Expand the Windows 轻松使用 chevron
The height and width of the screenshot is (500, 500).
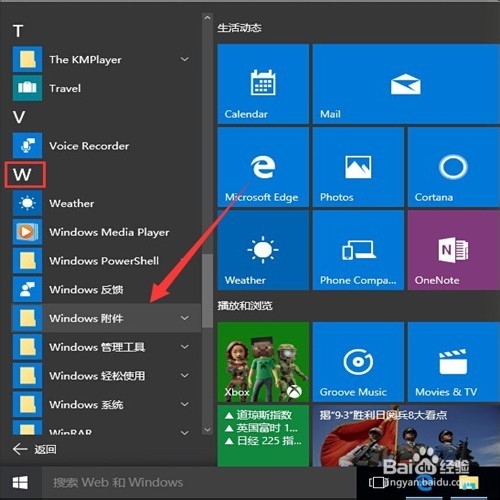click(184, 375)
